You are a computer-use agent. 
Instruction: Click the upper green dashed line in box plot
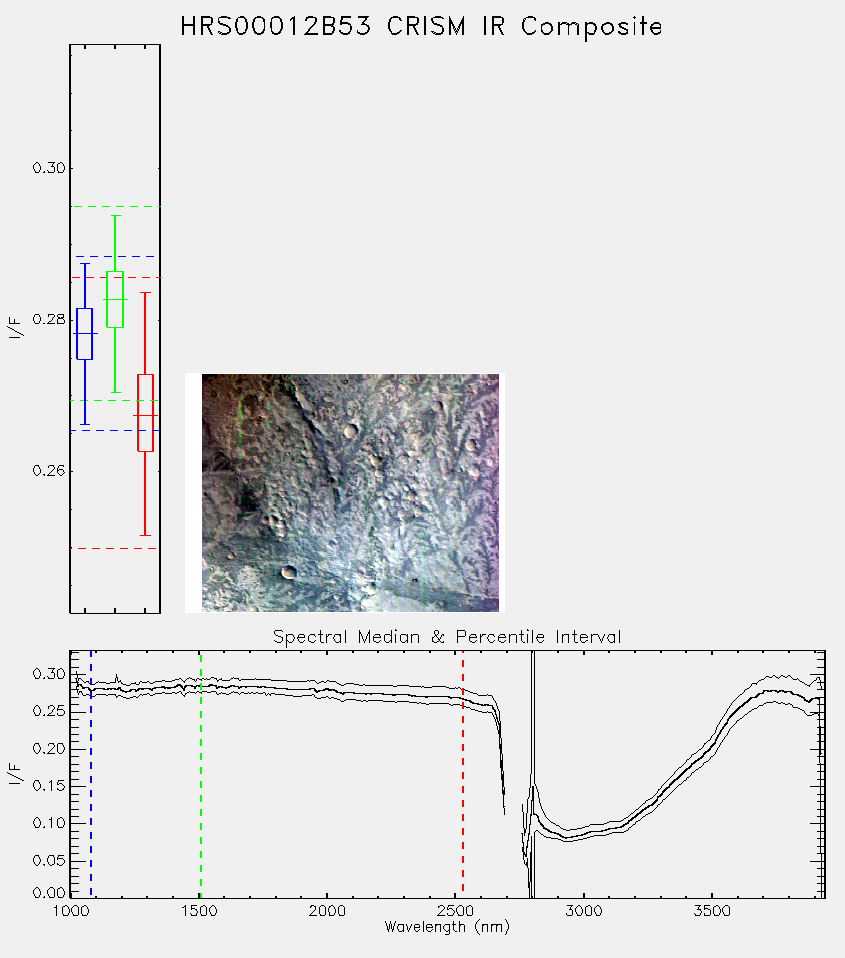click(115, 207)
